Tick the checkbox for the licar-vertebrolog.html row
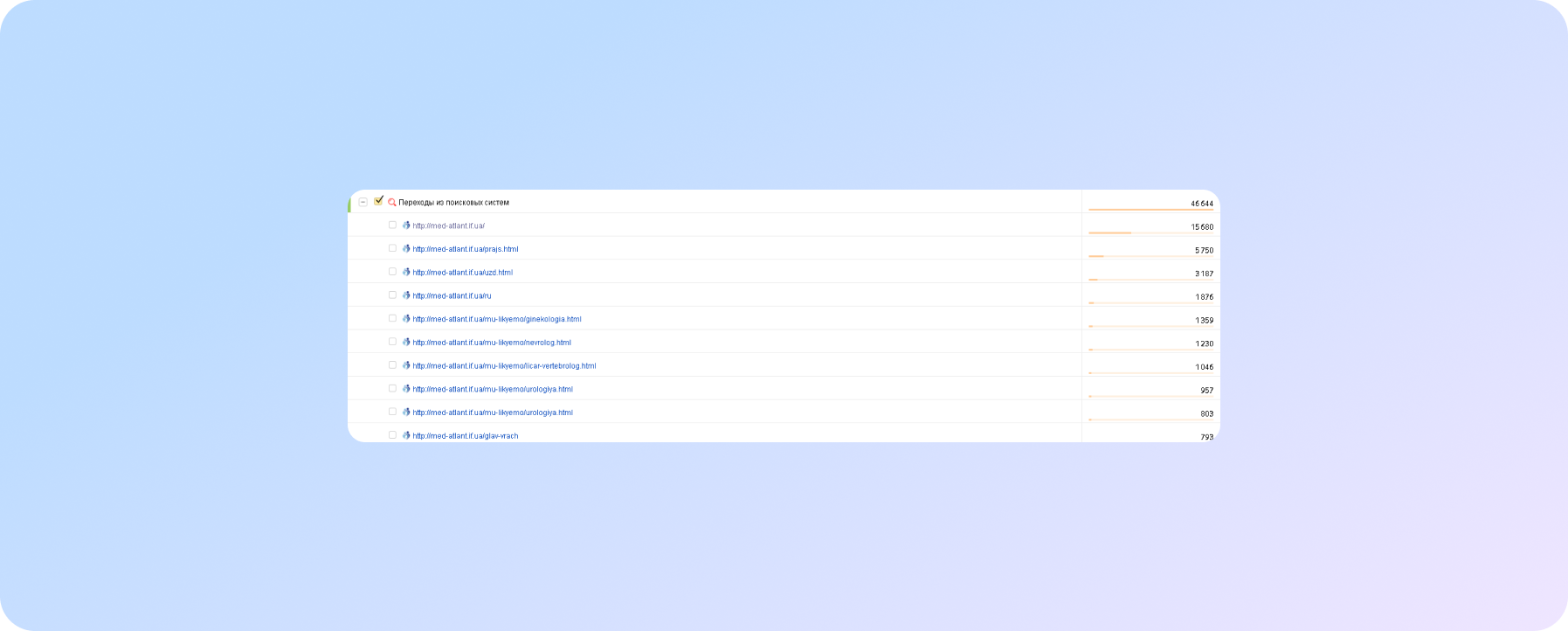This screenshot has width=1568, height=631. [392, 365]
